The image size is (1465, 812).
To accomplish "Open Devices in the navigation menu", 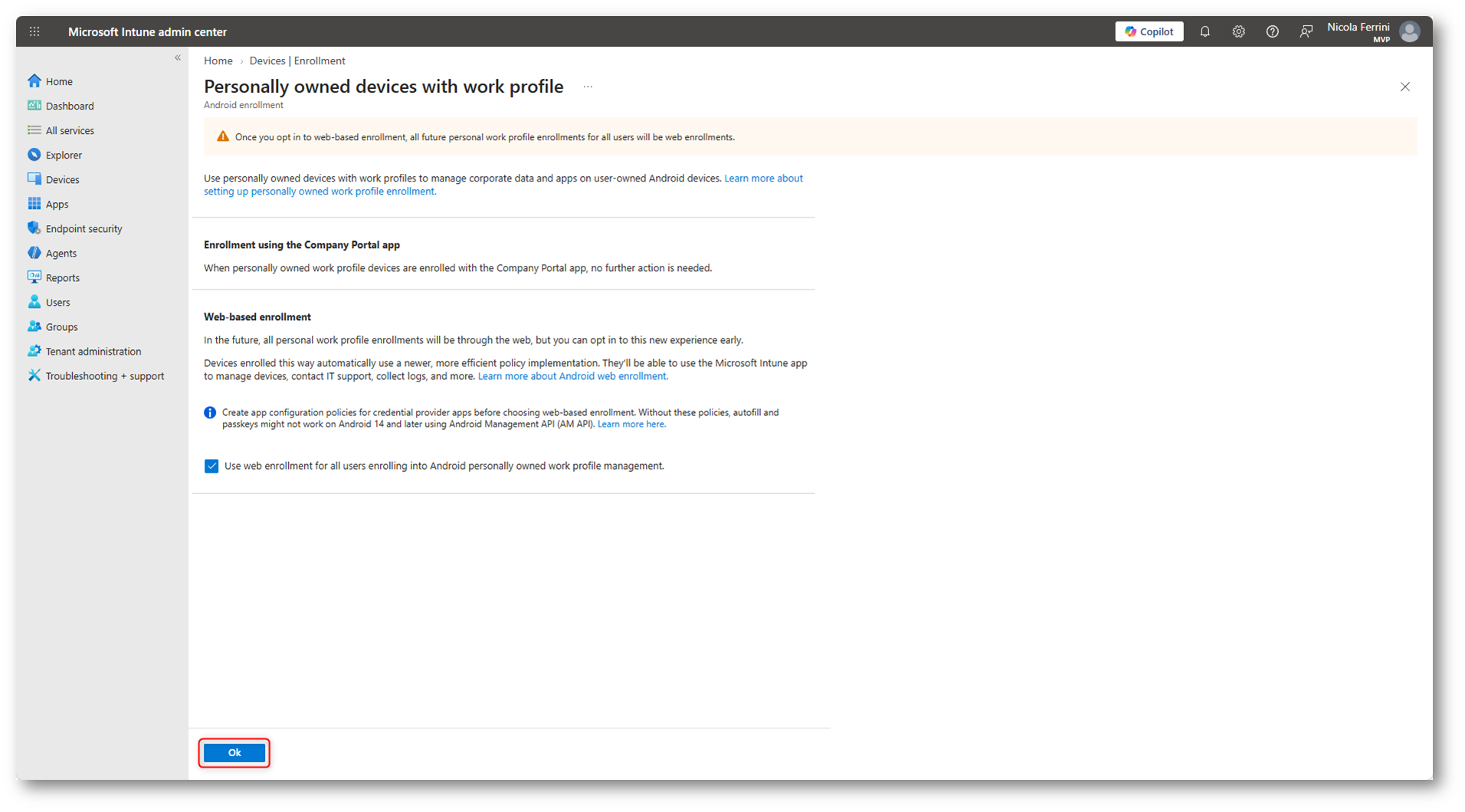I will (x=62, y=179).
